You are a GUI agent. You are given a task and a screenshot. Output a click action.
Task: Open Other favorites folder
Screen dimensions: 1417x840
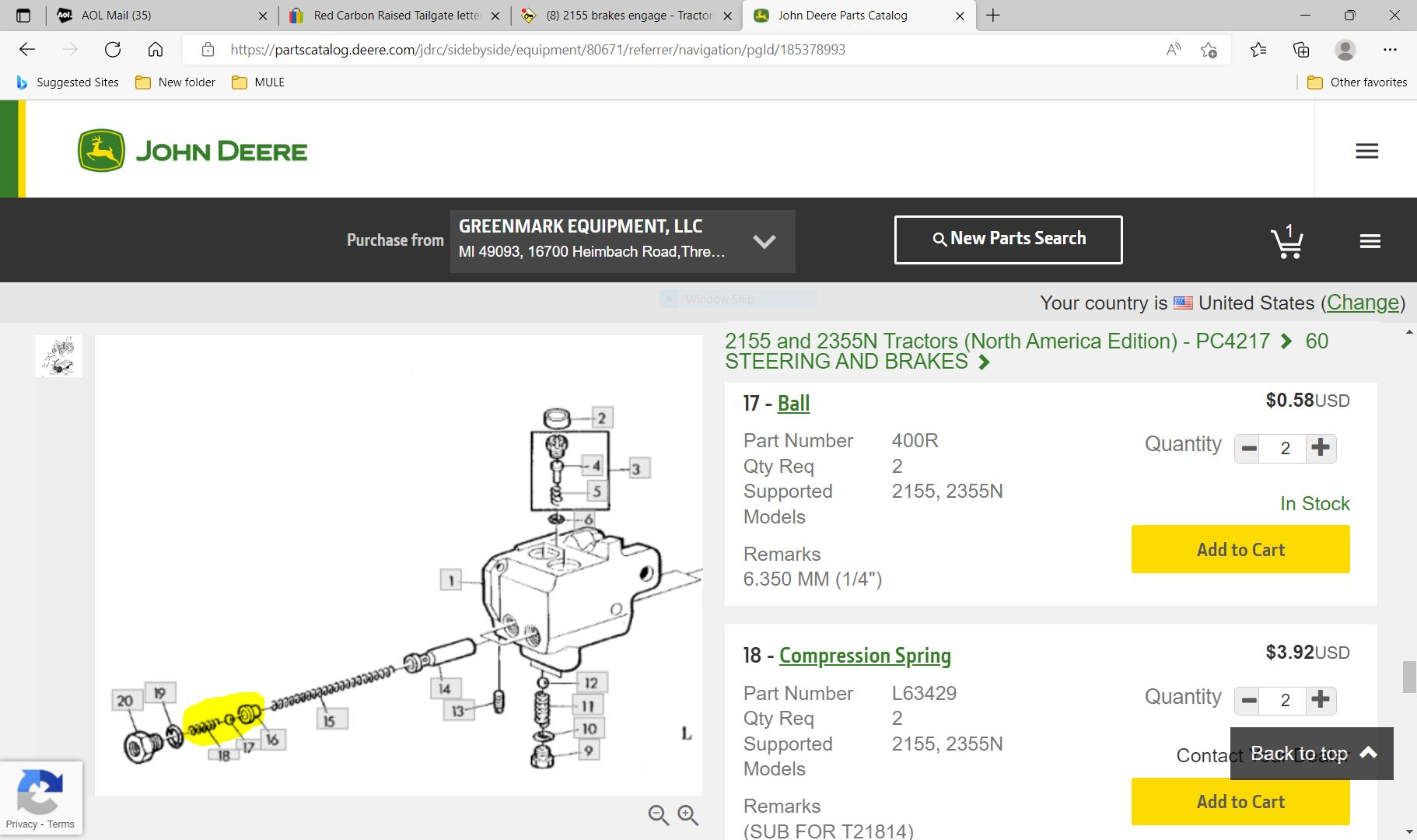pos(1357,82)
